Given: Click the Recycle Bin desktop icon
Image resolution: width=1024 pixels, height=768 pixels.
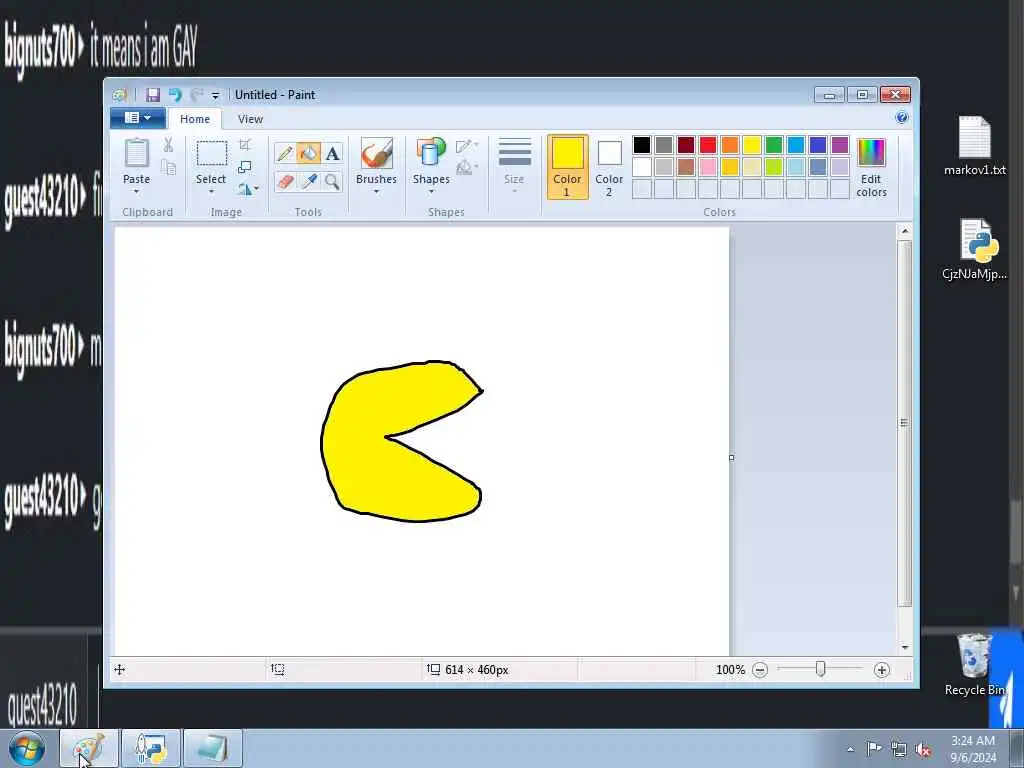Looking at the screenshot, I should click(974, 665).
